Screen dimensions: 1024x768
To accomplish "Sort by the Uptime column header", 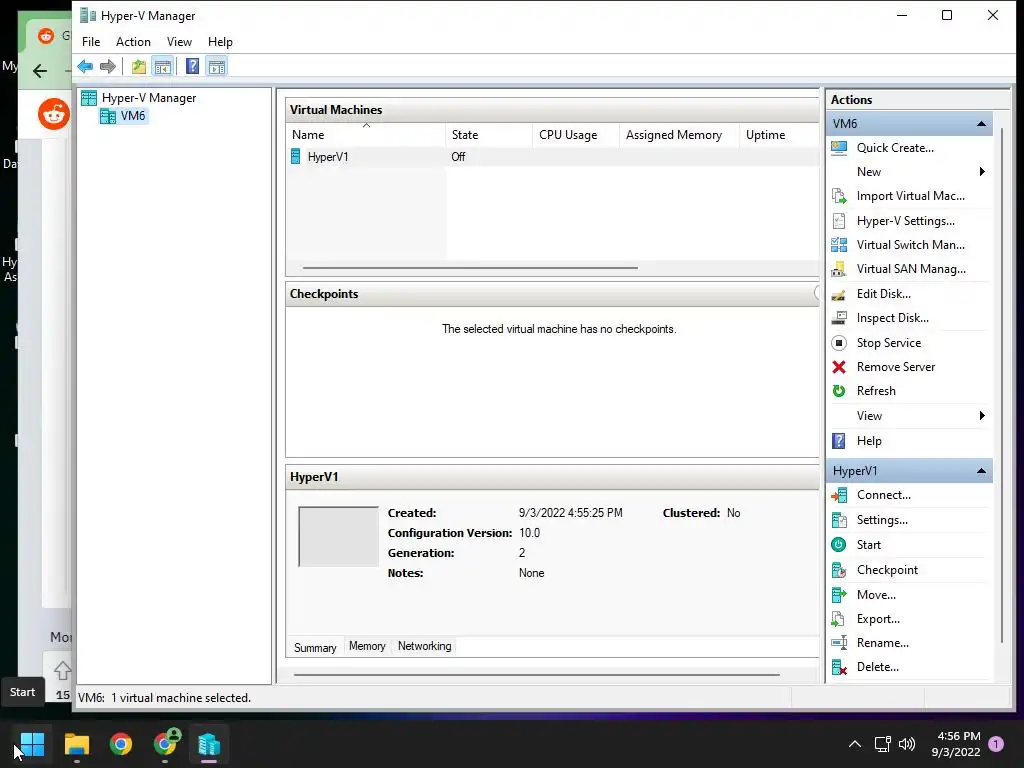I will pos(779,135).
